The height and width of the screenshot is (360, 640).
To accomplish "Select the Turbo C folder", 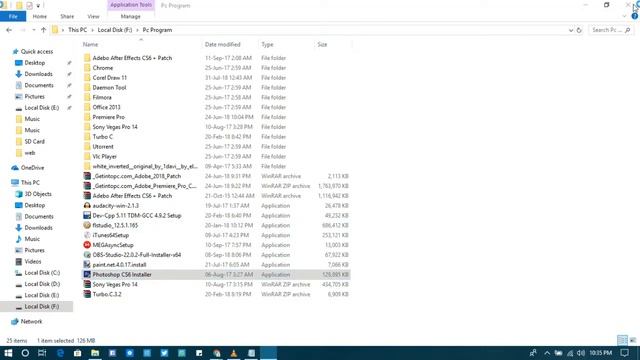I will point(102,137).
